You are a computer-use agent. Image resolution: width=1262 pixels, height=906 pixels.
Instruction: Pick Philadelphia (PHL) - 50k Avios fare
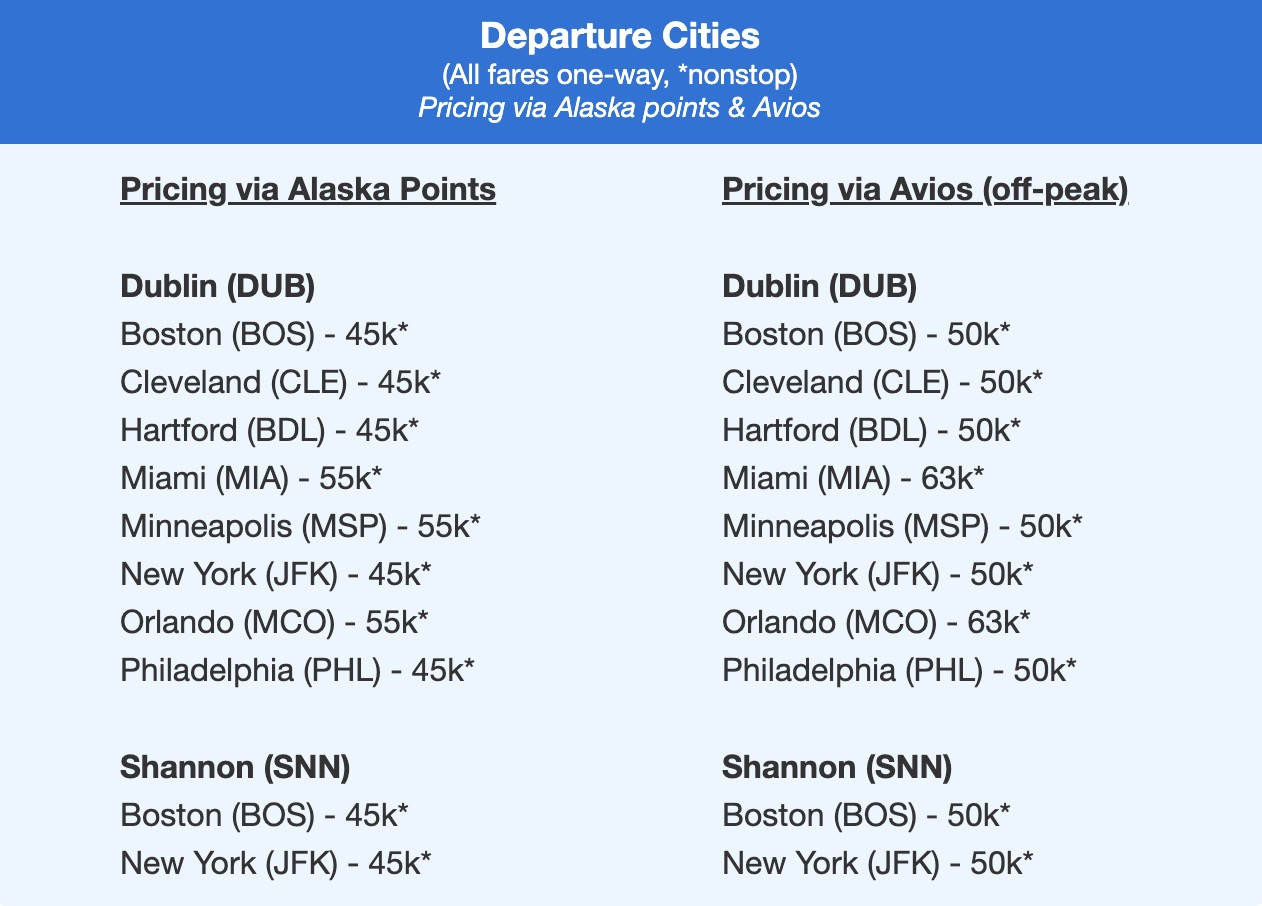[x=899, y=670]
